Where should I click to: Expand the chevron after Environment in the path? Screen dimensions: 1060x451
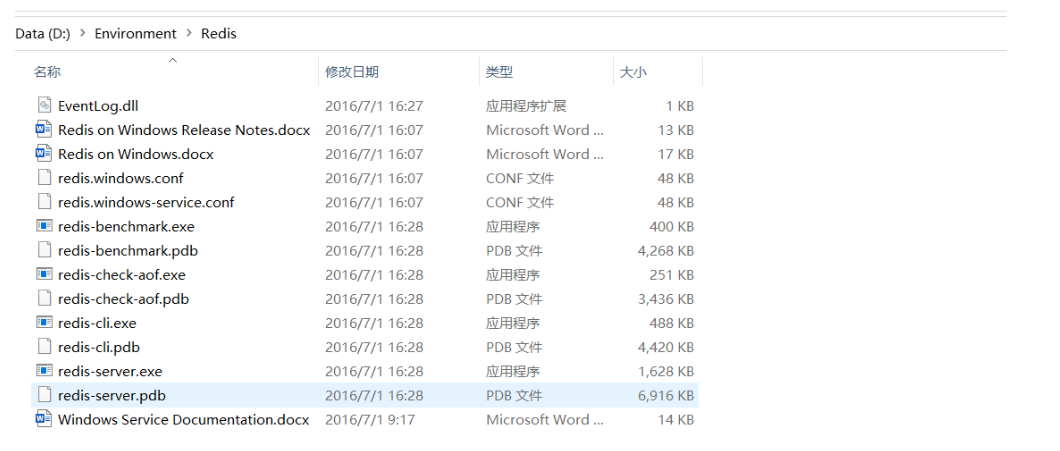pos(189,33)
